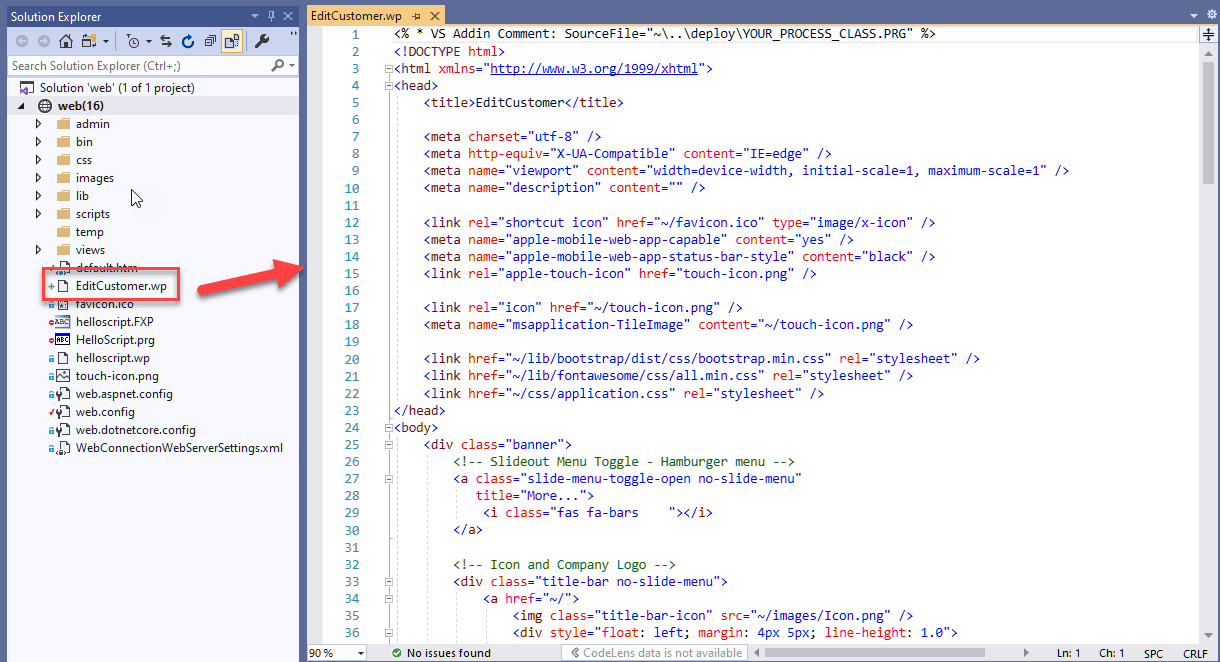The width and height of the screenshot is (1220, 662).
Task: Refresh the Solution Explorer tree
Action: click(x=187, y=41)
